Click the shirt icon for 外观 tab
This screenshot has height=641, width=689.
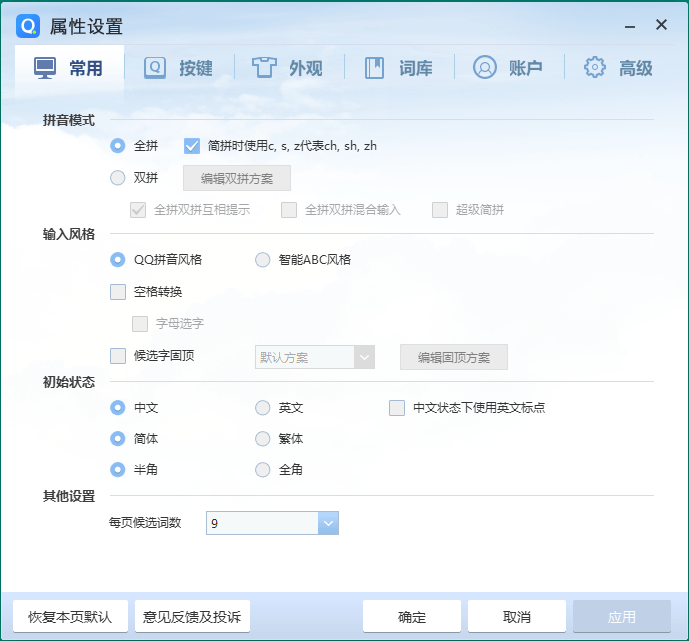pos(264,68)
